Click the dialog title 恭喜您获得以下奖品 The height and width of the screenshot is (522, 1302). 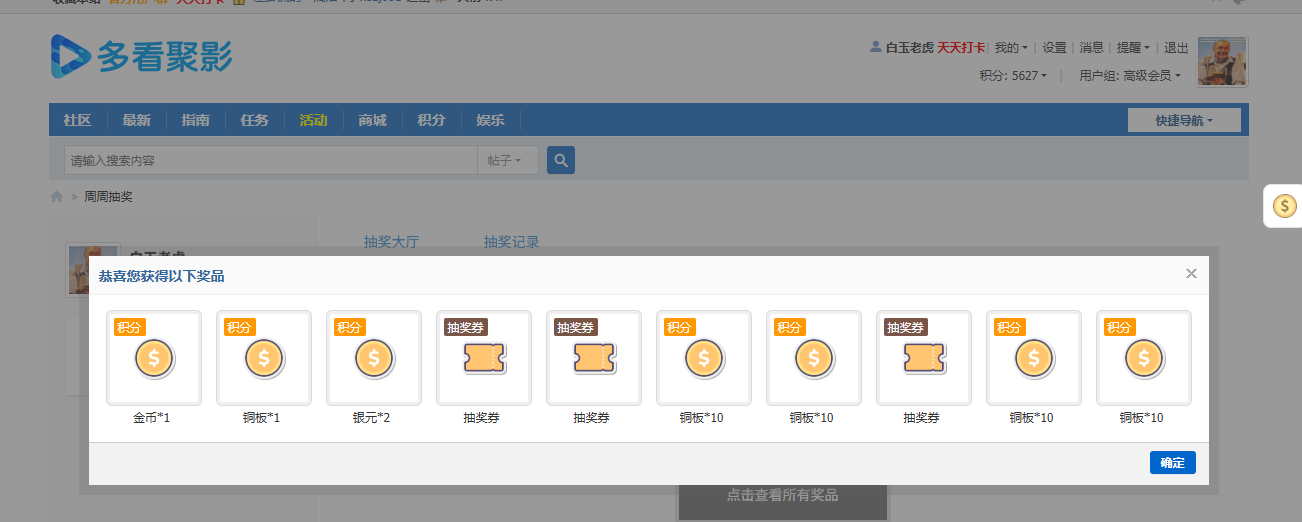(x=161, y=275)
